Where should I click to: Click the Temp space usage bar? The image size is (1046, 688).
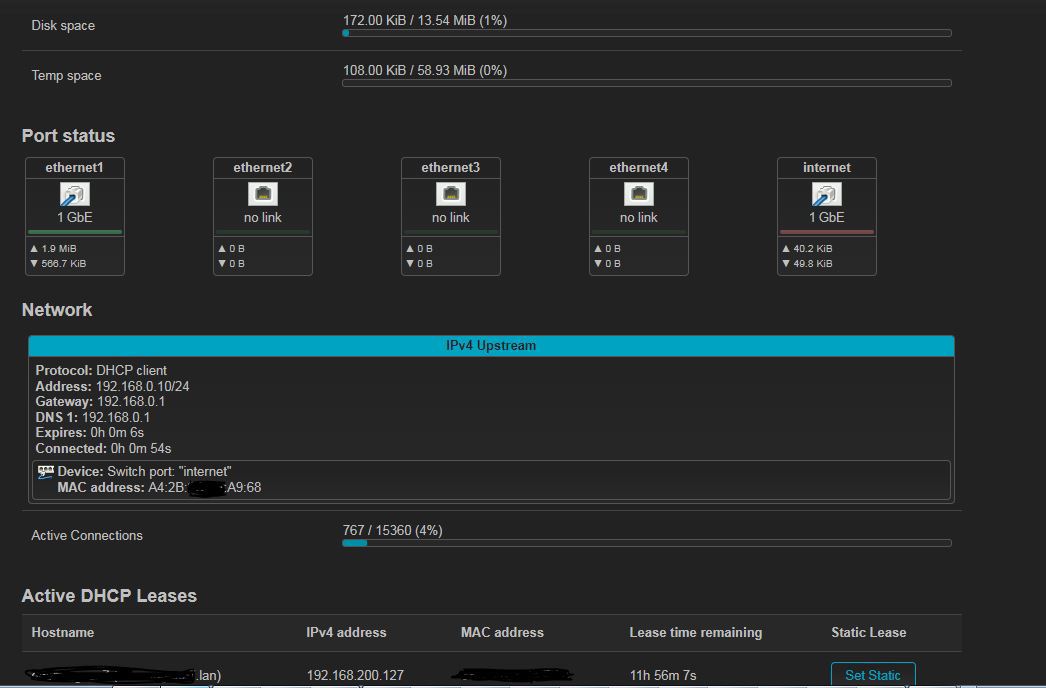[646, 83]
